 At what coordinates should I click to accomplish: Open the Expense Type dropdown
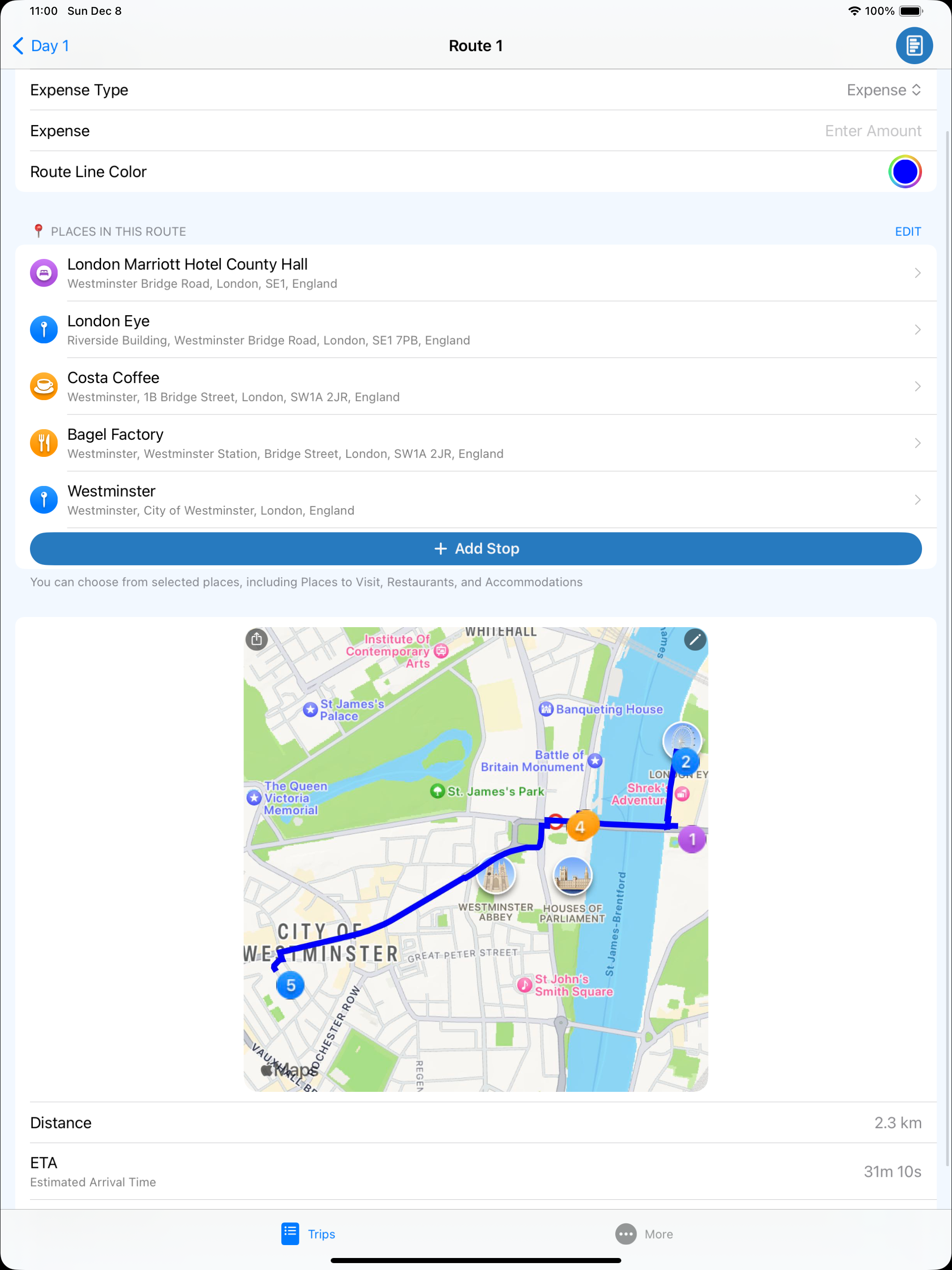[x=884, y=90]
